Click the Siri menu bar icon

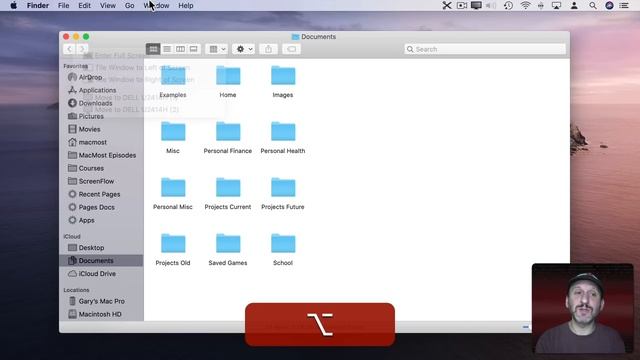pos(609,5)
